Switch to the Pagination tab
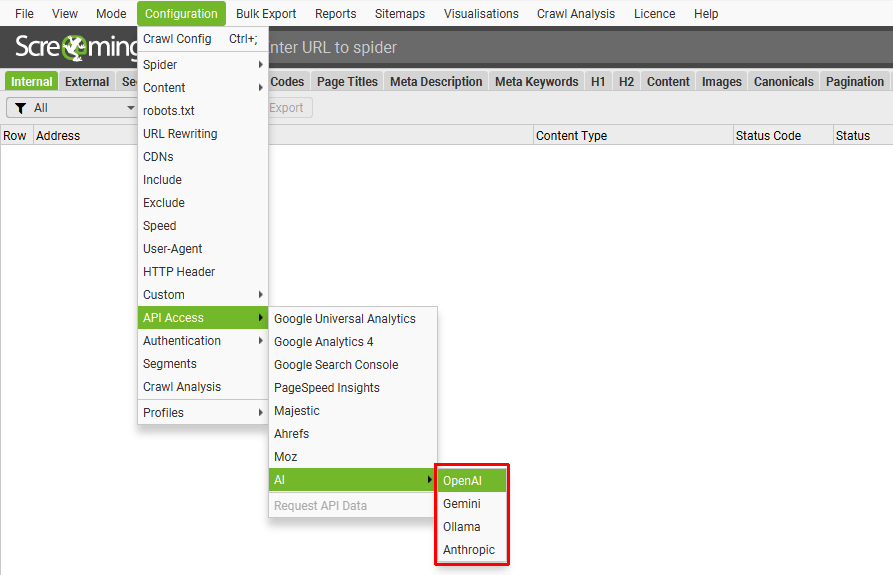The image size is (893, 575). pos(855,81)
